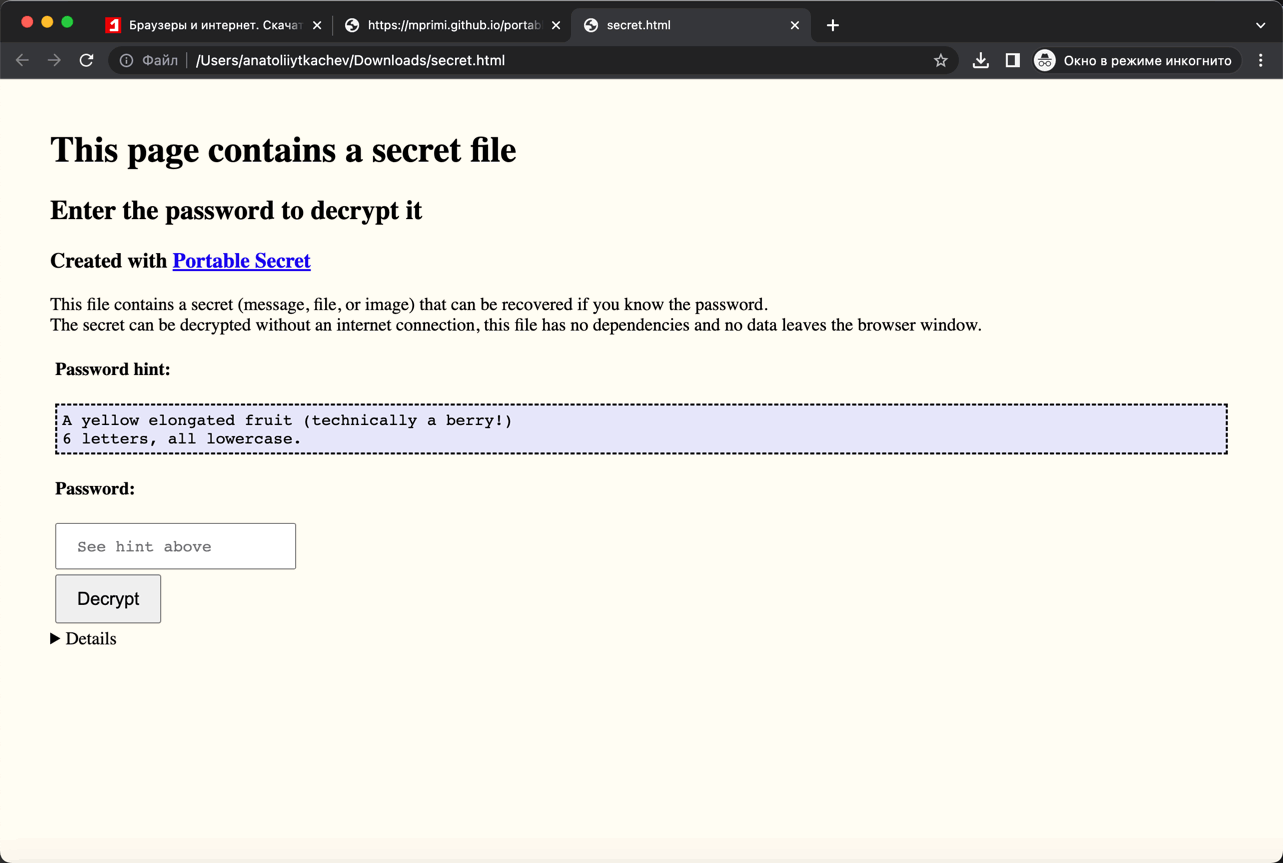Open the Portable Secret link
The height and width of the screenshot is (863, 1283).
pos(241,261)
